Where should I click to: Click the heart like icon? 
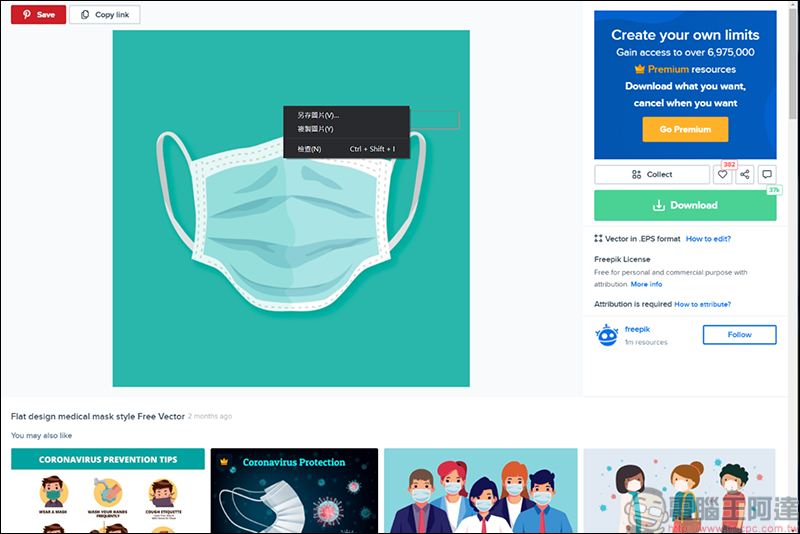coord(723,175)
